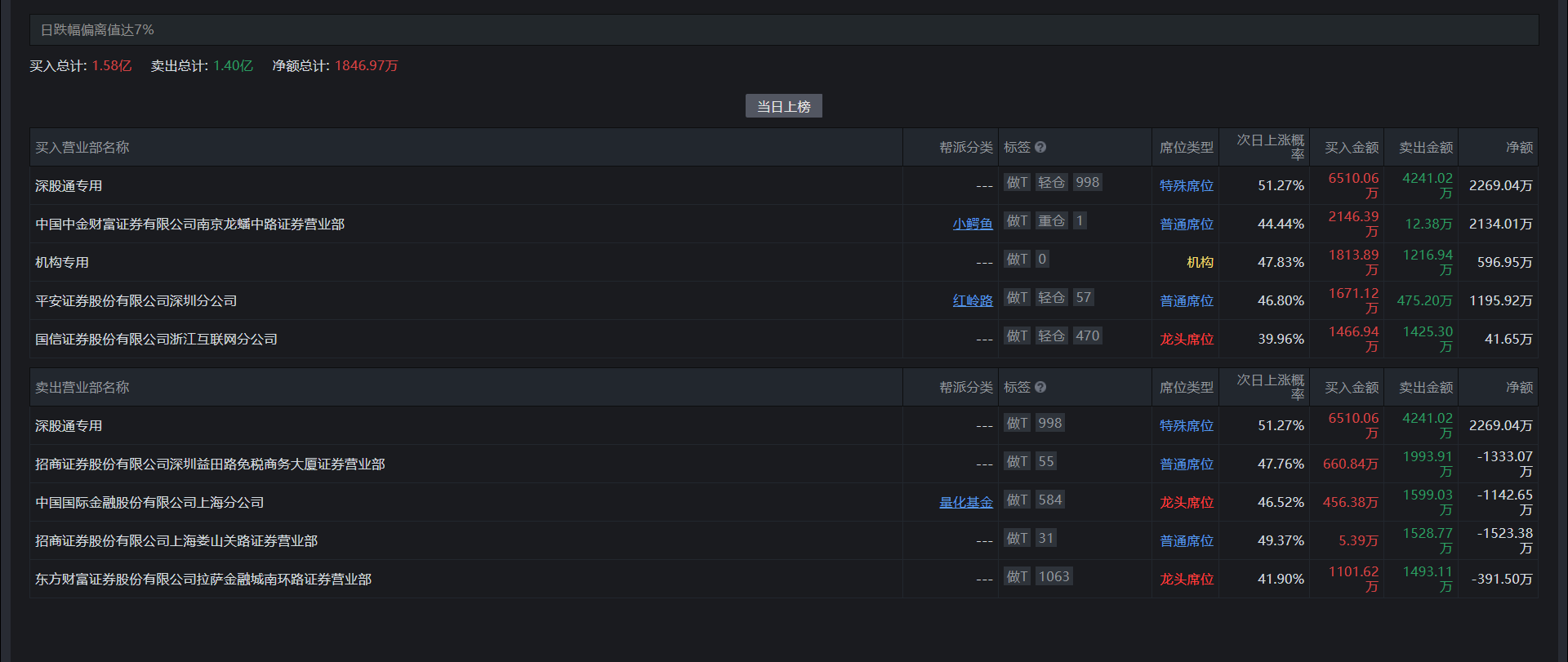Viewport: 1568px width, 662px height.
Task: Click 做T tag in 机构专用 row
Action: point(1017,259)
